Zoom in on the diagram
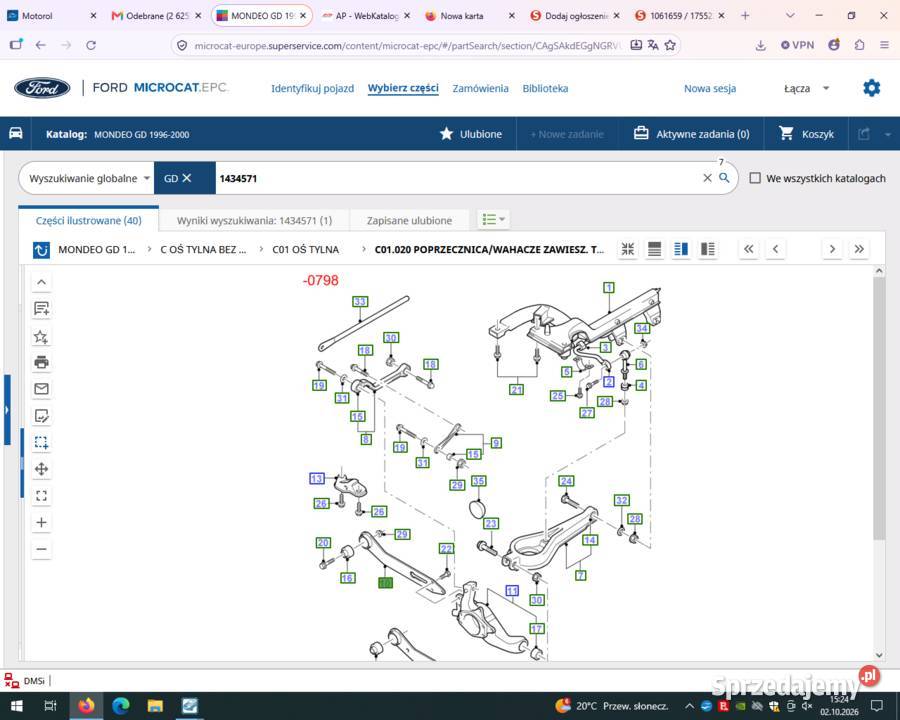900x720 pixels. [41, 522]
